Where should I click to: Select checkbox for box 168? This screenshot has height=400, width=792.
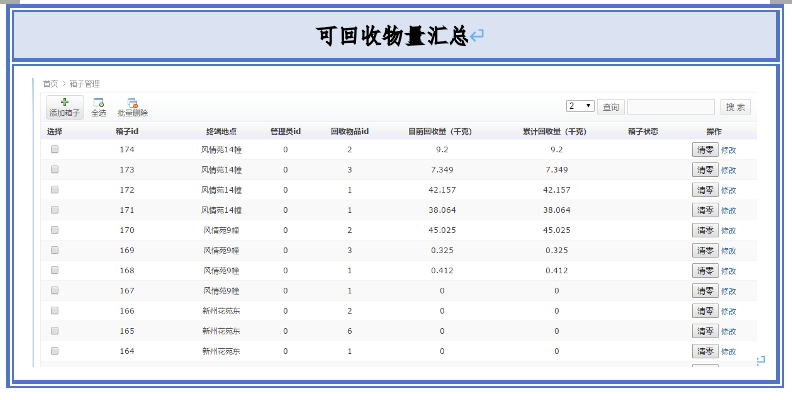(x=55, y=270)
